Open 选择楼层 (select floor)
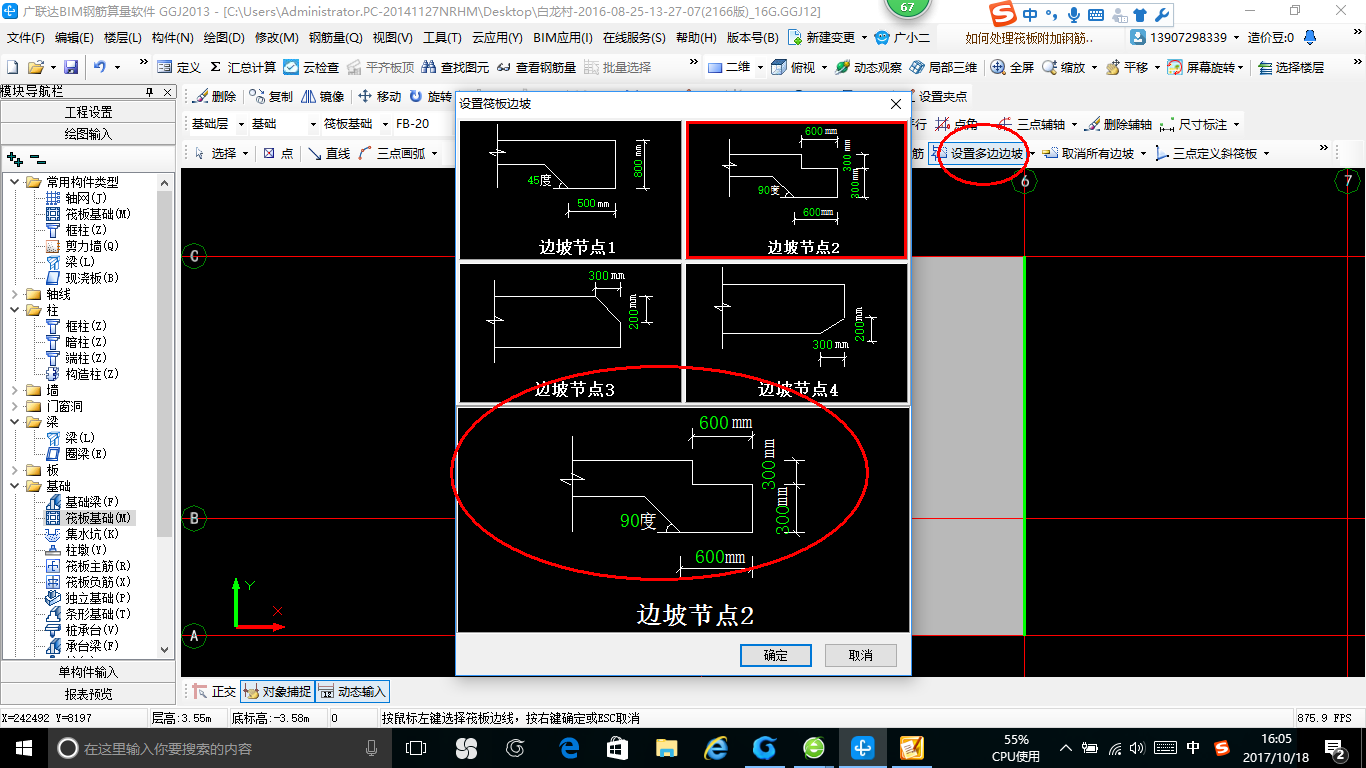 (x=1291, y=67)
